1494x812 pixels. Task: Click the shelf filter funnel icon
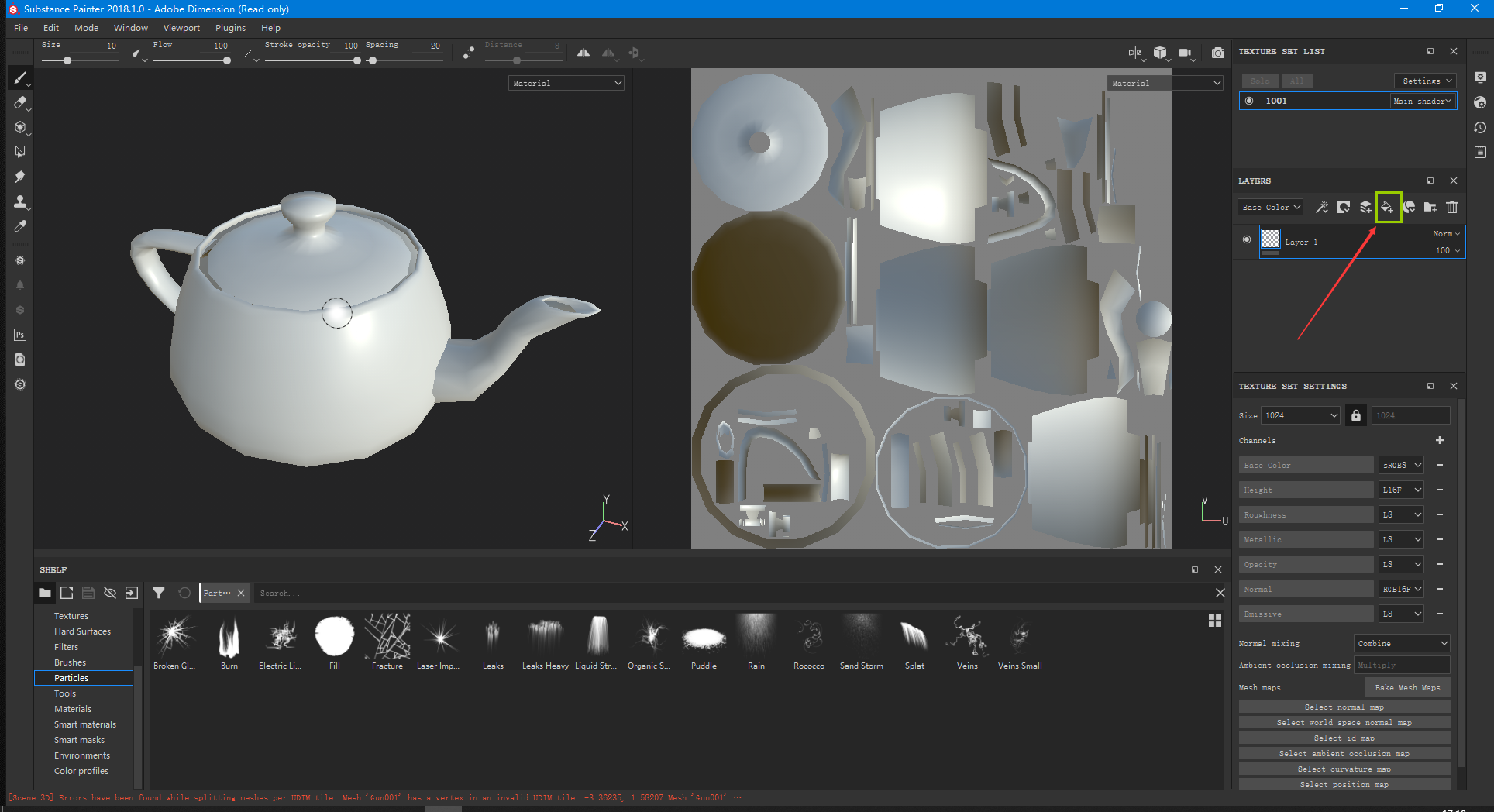[x=159, y=593]
